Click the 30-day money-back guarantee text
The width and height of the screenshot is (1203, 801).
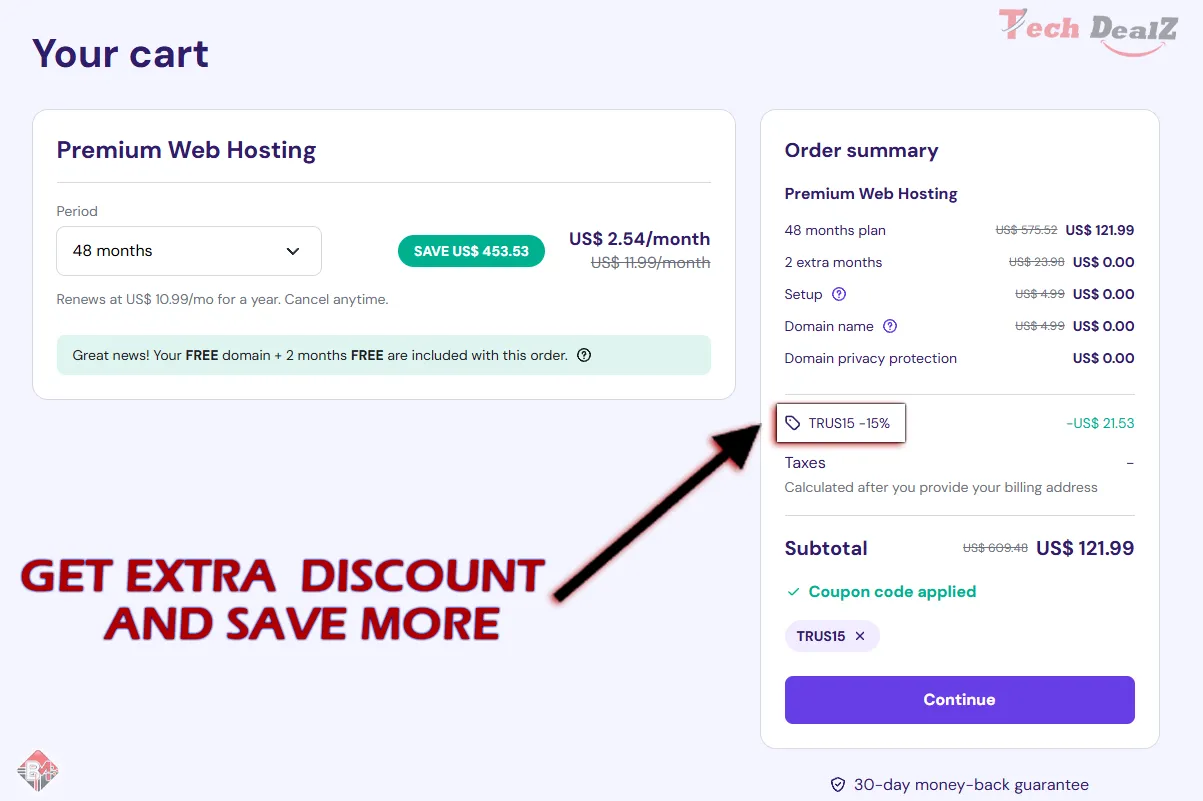click(971, 785)
